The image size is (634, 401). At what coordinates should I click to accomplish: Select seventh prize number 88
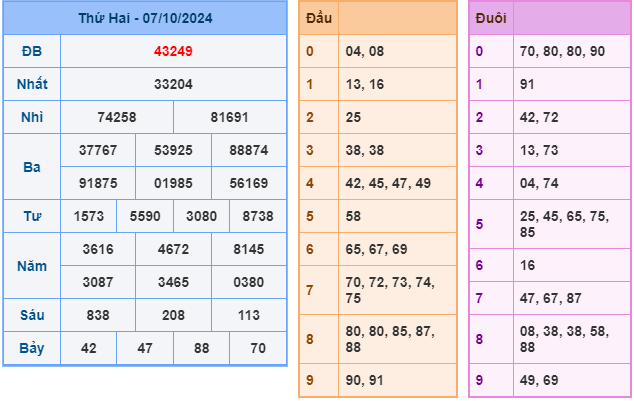(x=201, y=348)
